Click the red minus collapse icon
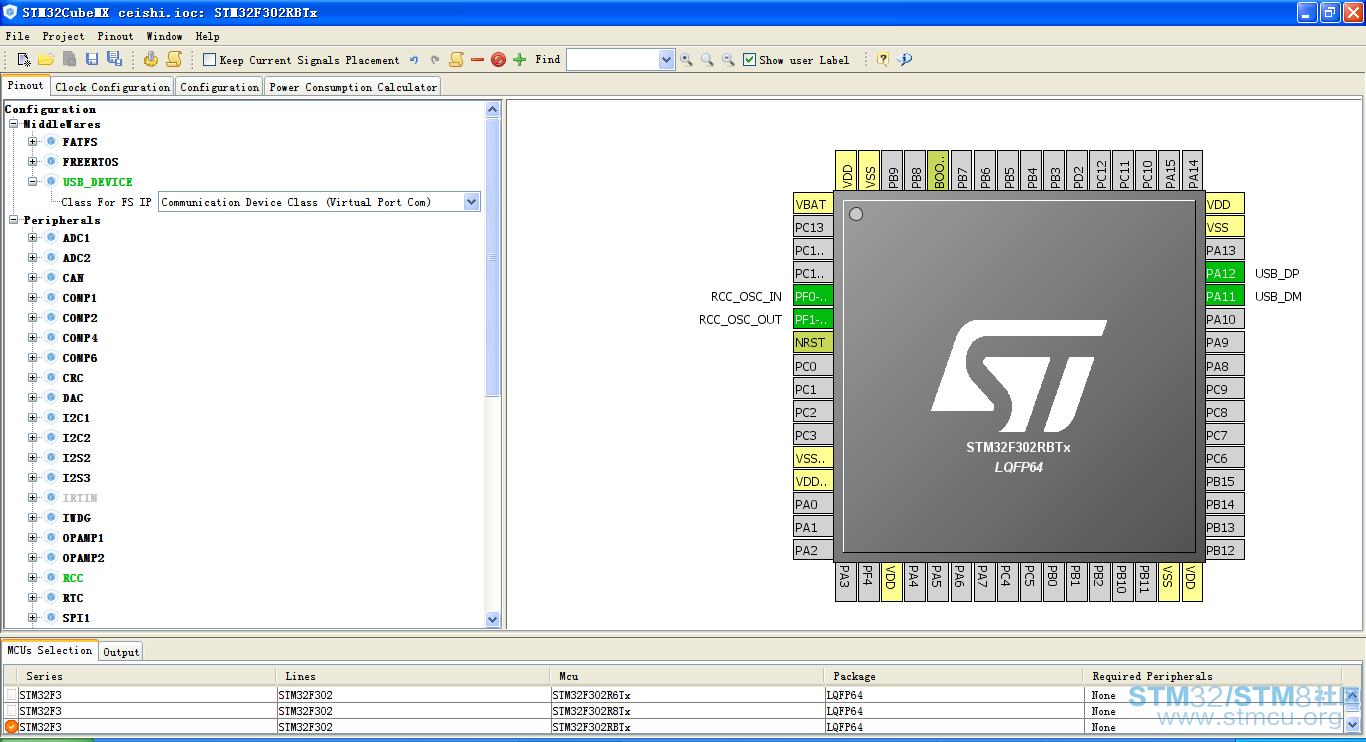Viewport: 1366px width, 742px height. pyautogui.click(x=477, y=60)
